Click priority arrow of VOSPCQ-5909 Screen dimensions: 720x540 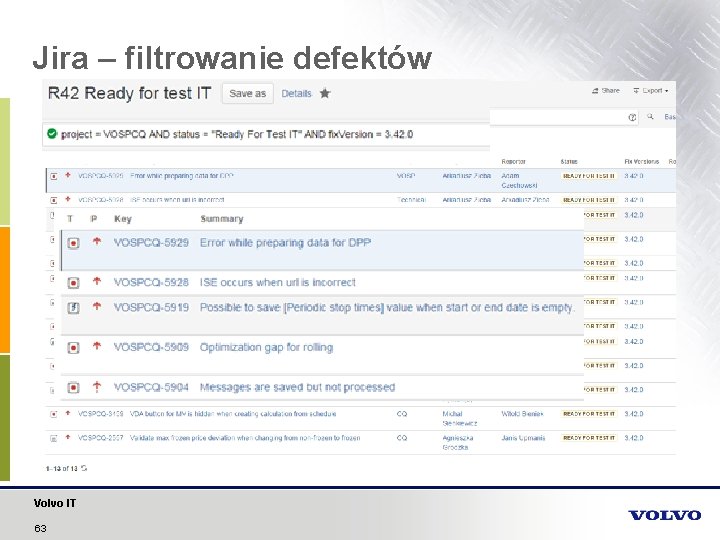click(96, 346)
